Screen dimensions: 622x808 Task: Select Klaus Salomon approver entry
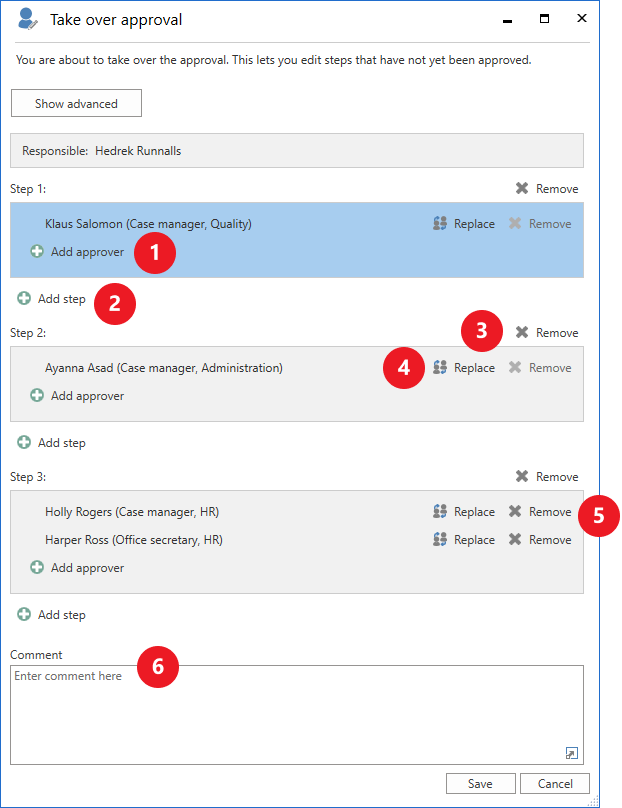coord(148,224)
